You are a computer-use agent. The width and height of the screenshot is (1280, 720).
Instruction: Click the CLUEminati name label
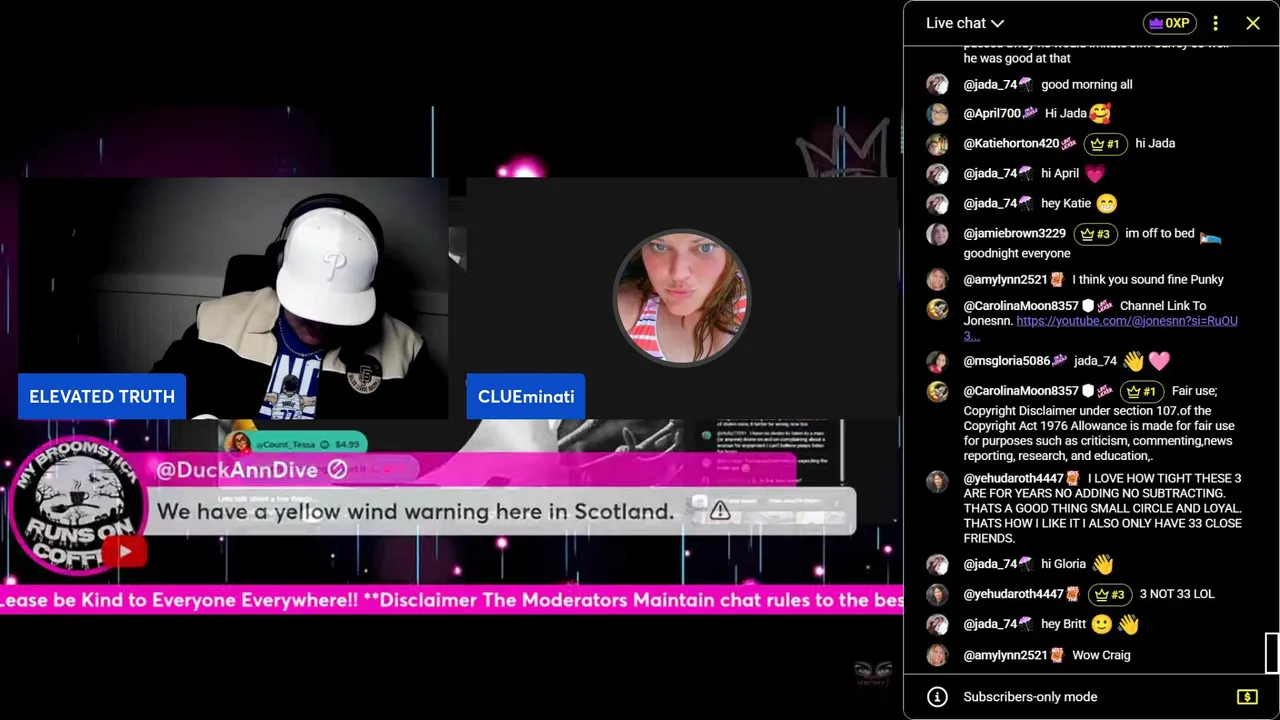tap(526, 396)
